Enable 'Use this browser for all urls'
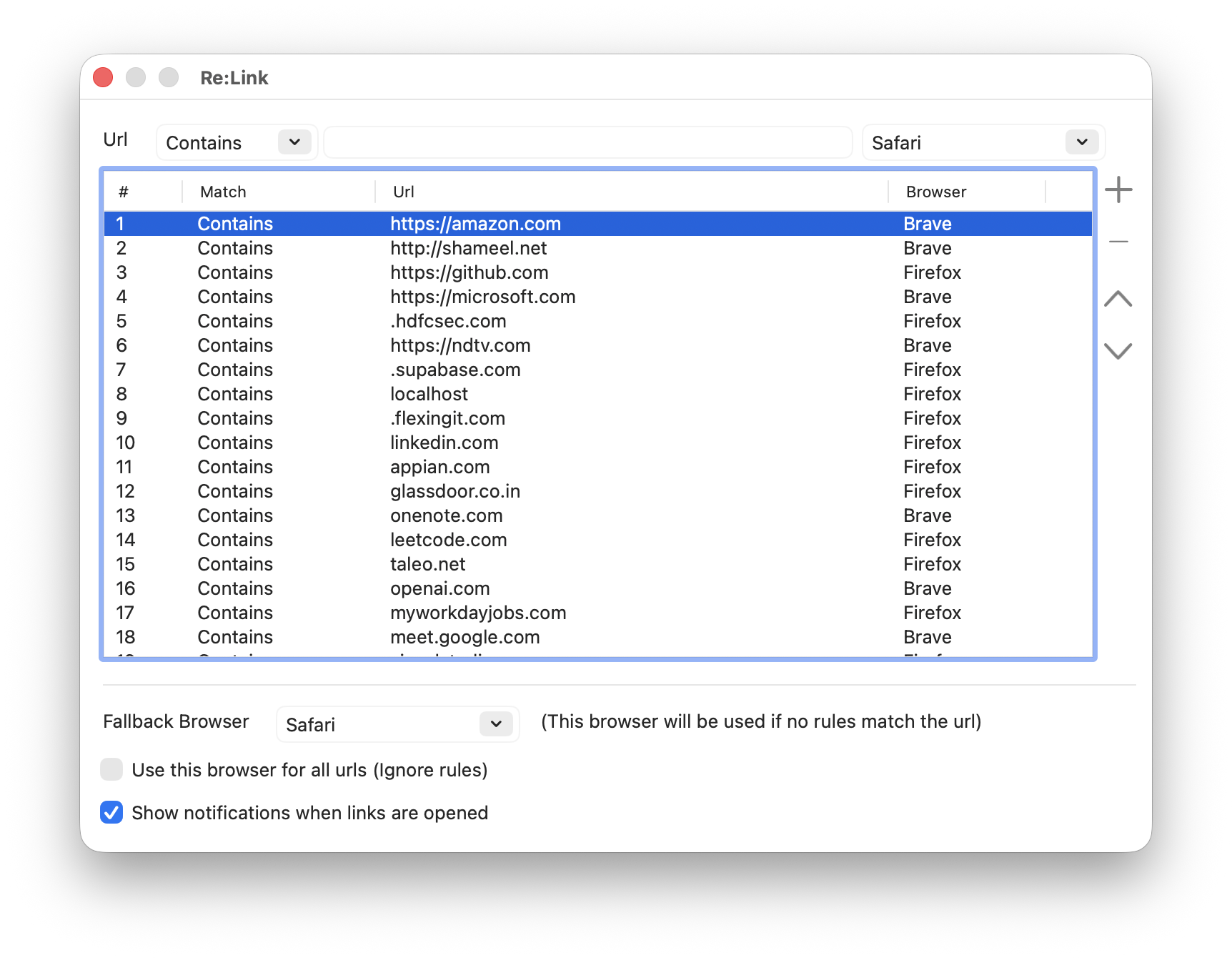Screen dimensions: 1232x958 (111, 770)
